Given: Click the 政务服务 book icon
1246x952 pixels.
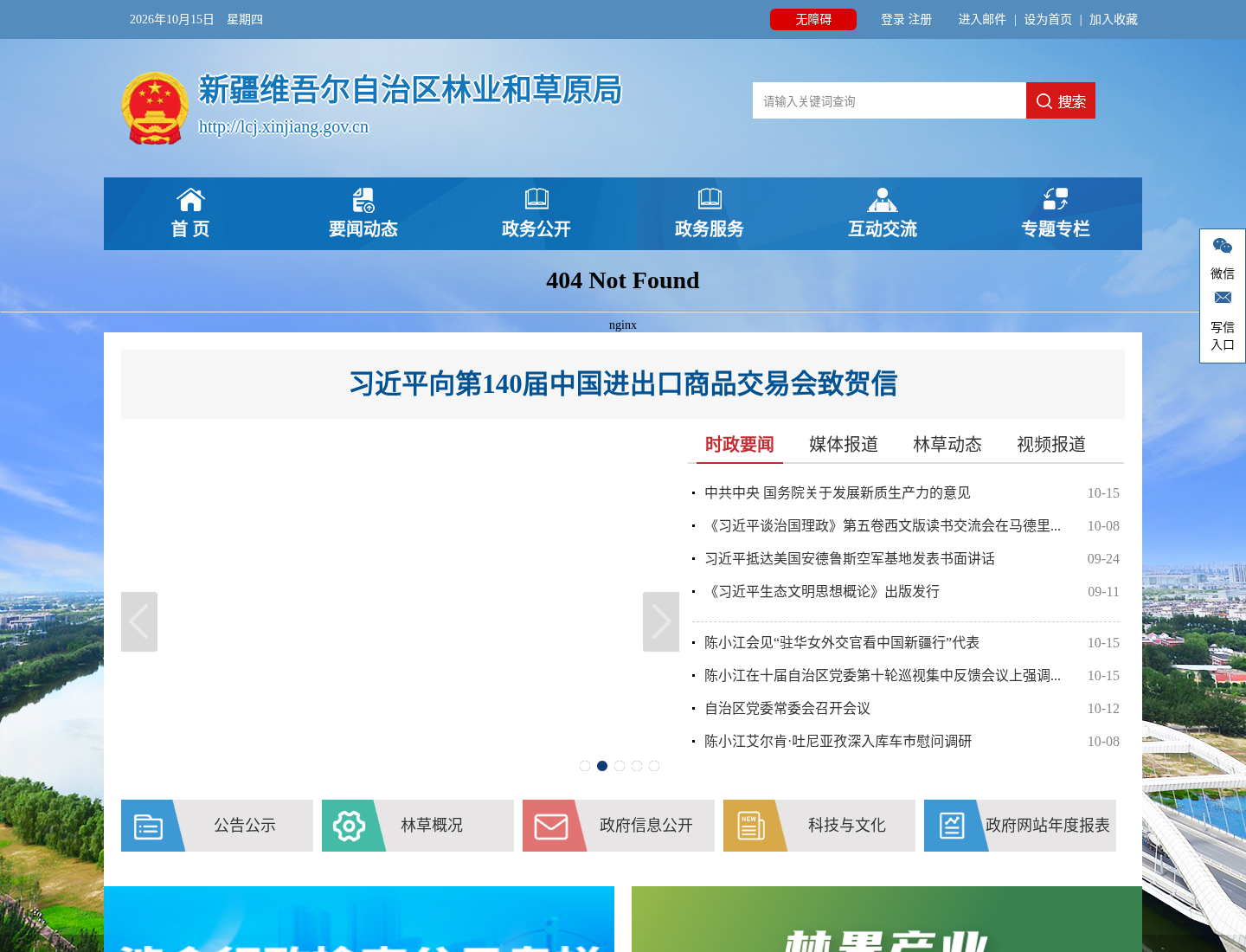Looking at the screenshot, I should click(x=710, y=199).
